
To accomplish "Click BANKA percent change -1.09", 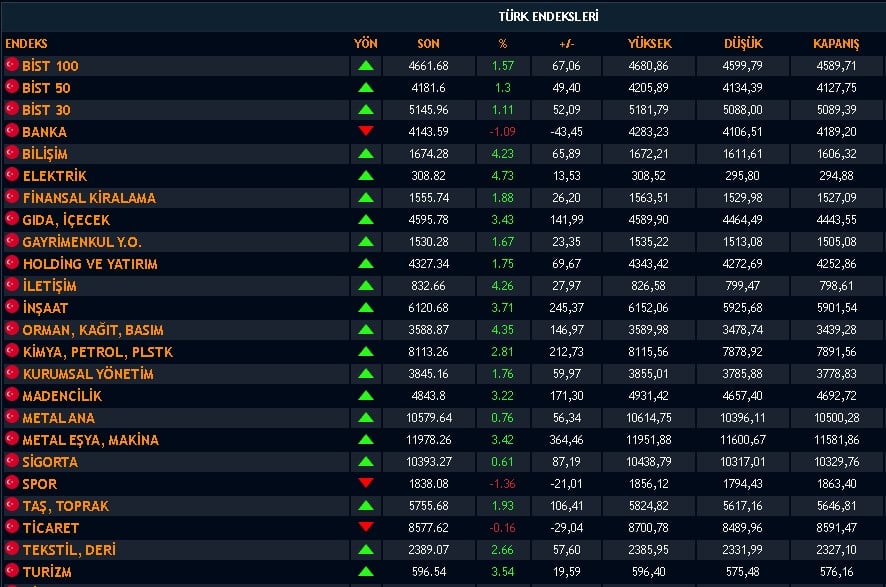I will pos(502,132).
